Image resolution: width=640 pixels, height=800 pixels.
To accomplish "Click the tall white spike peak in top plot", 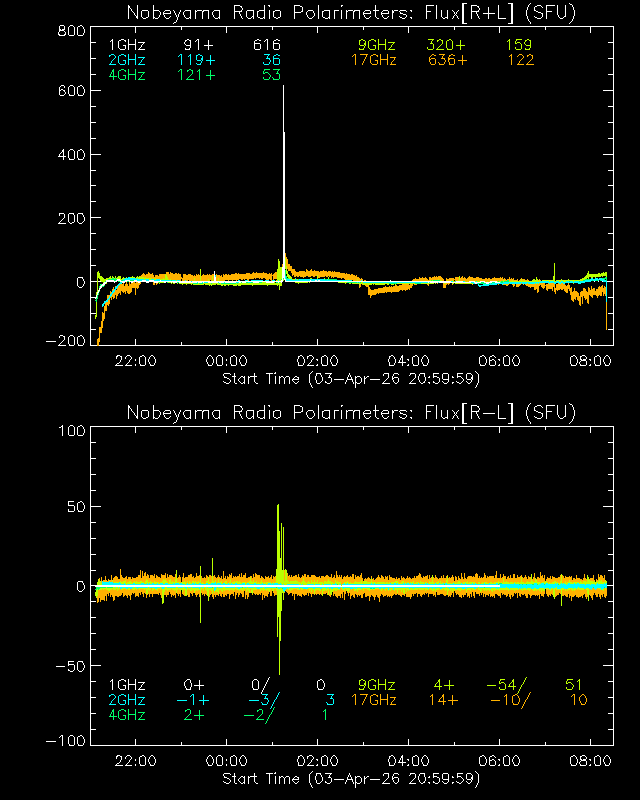I will 284,90.
